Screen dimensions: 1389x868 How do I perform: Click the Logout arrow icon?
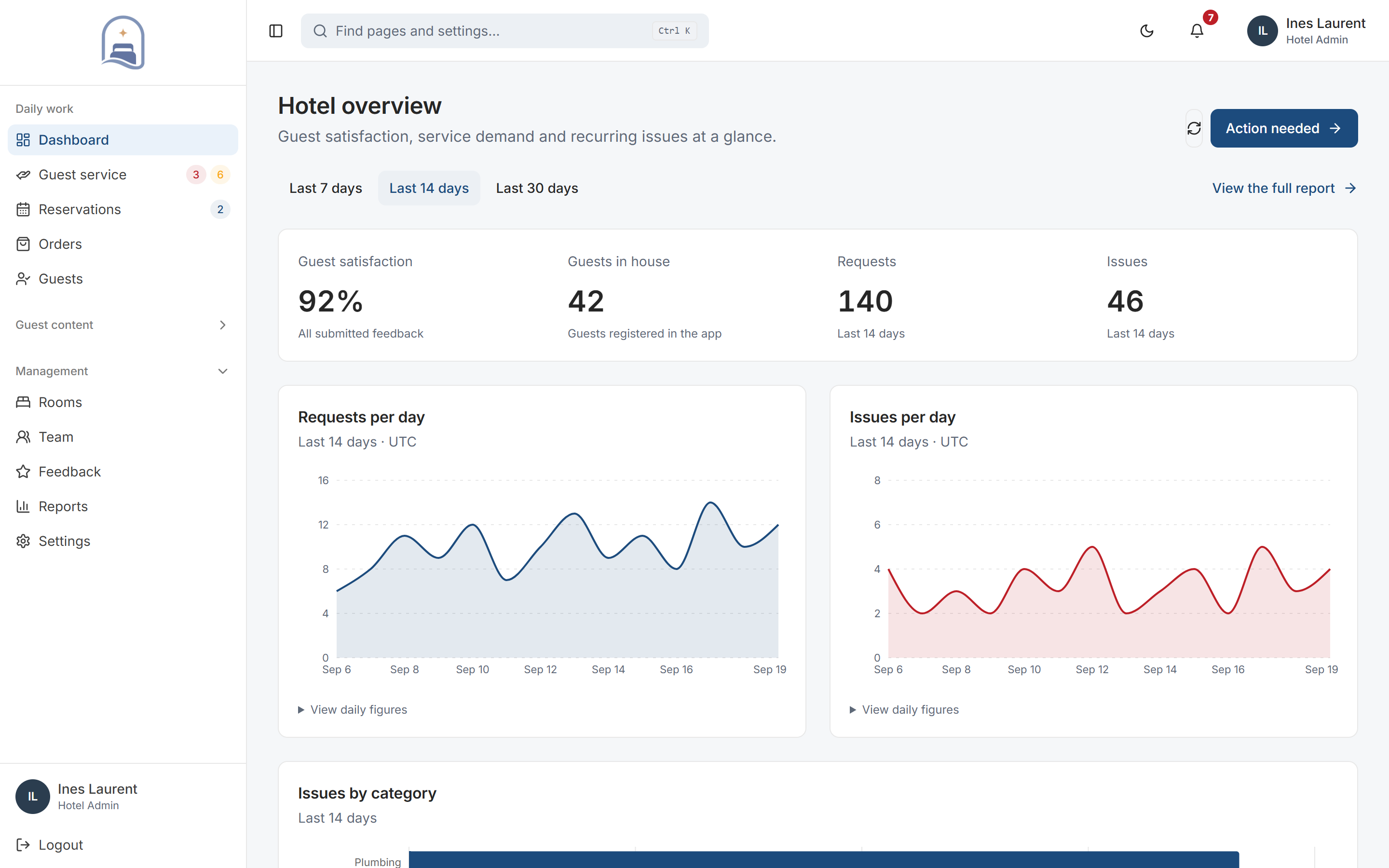pos(23,845)
